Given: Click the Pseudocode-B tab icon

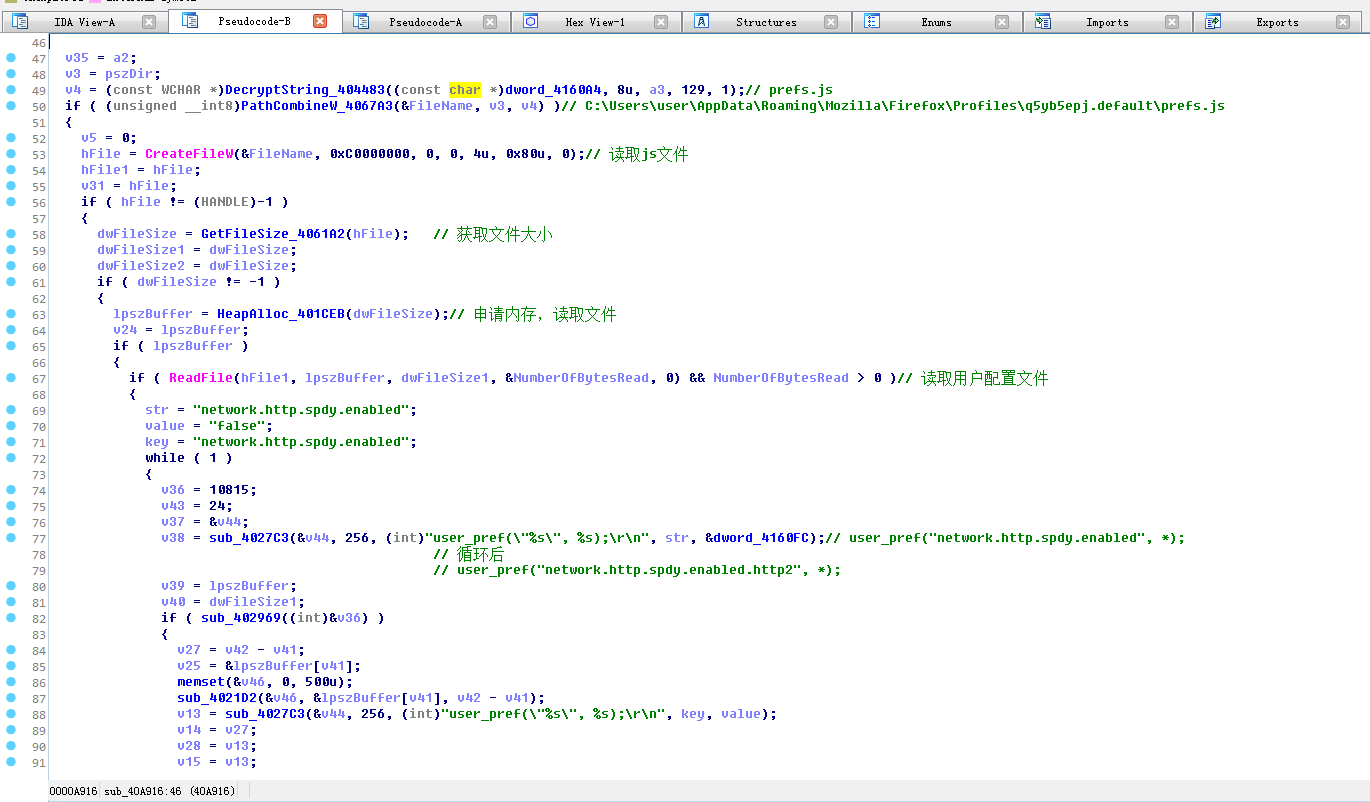Looking at the screenshot, I should tap(190, 21).
